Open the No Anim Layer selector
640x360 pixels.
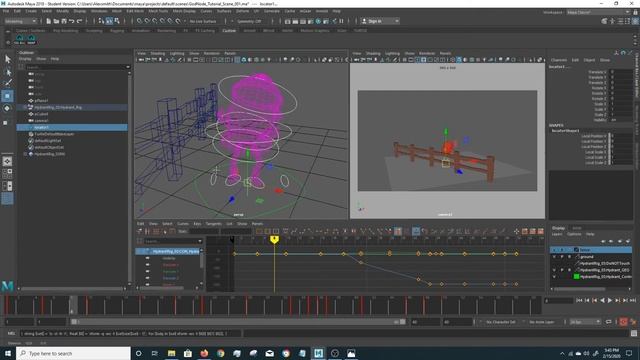(x=542, y=322)
